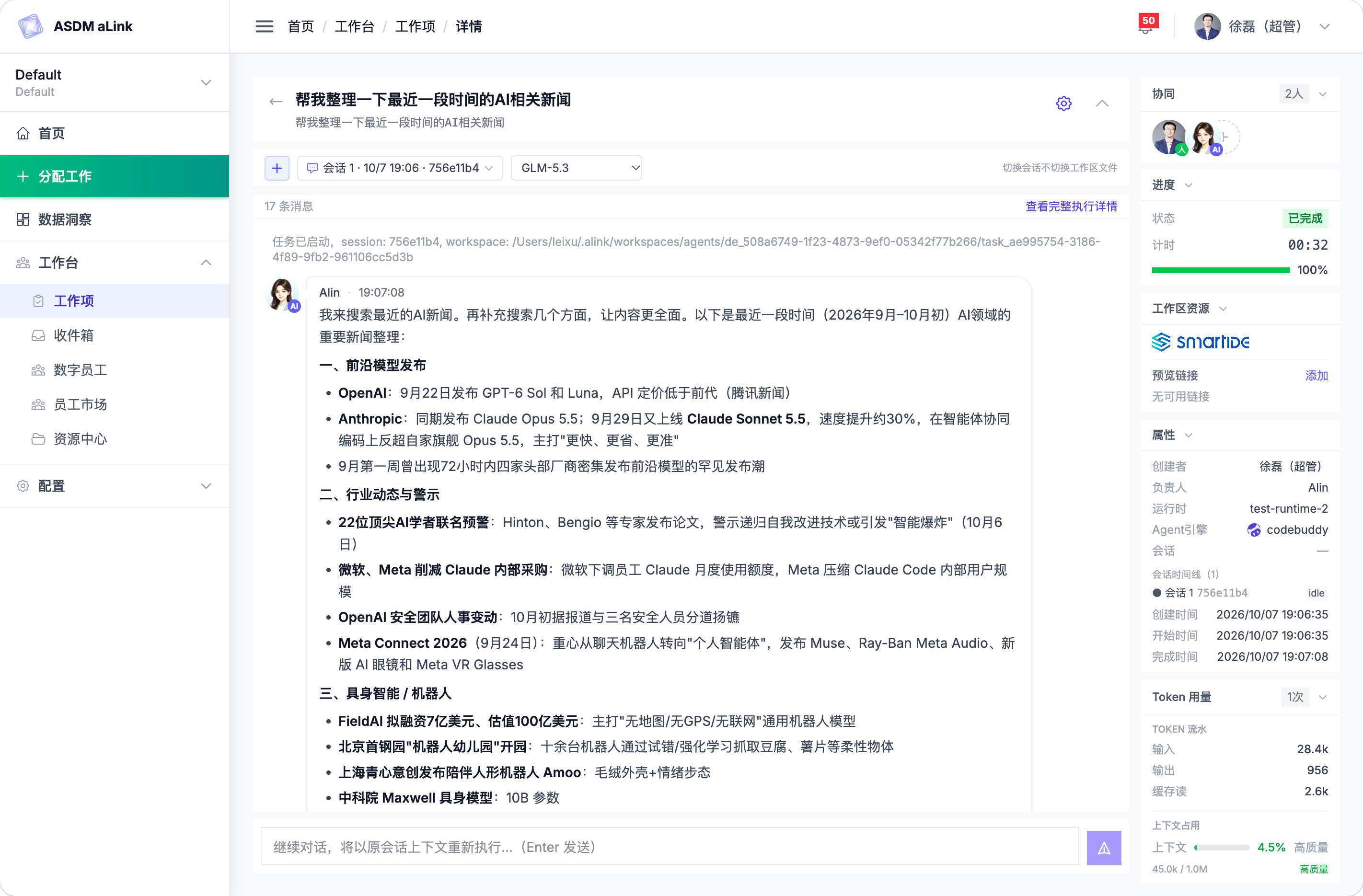Click the plus button to add a new session
The width and height of the screenshot is (1363, 896).
tap(277, 168)
